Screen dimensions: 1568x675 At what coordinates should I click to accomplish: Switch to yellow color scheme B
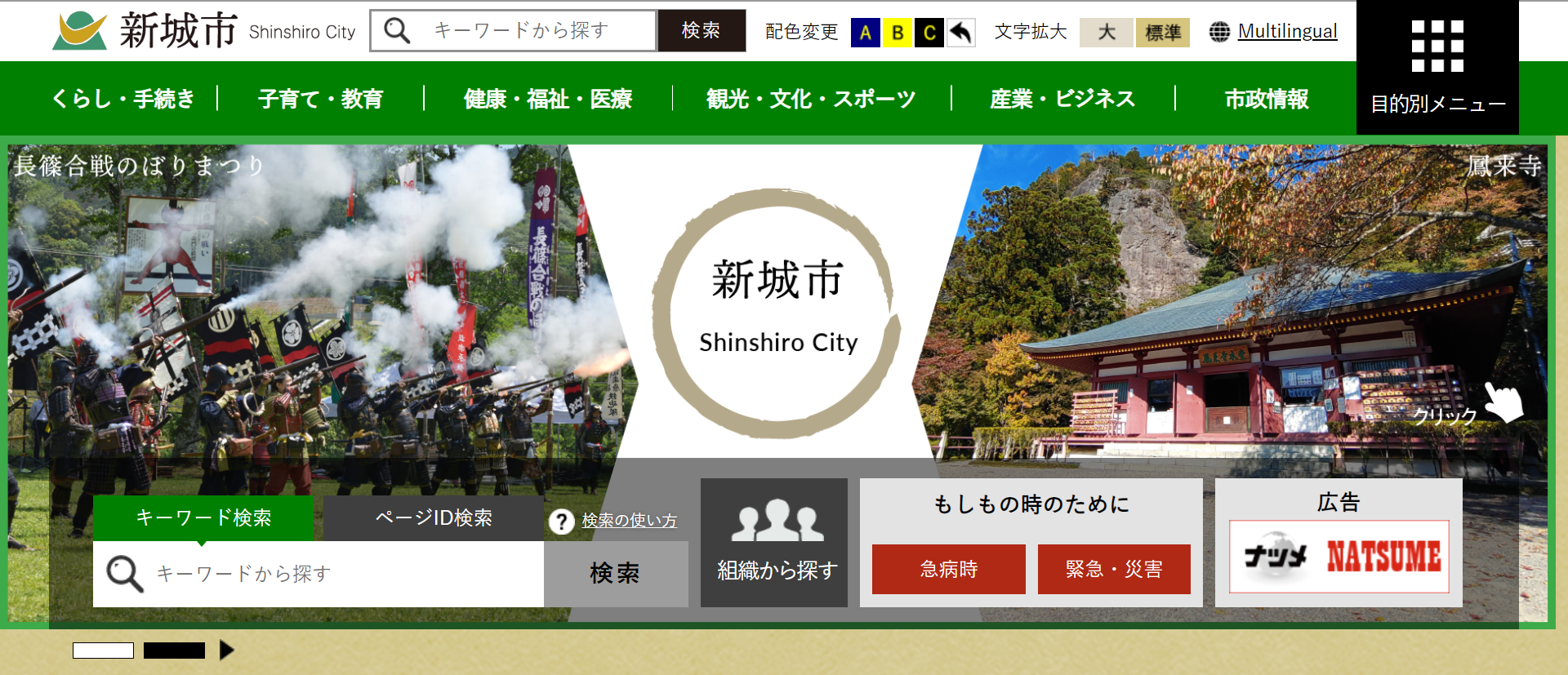coord(898,33)
